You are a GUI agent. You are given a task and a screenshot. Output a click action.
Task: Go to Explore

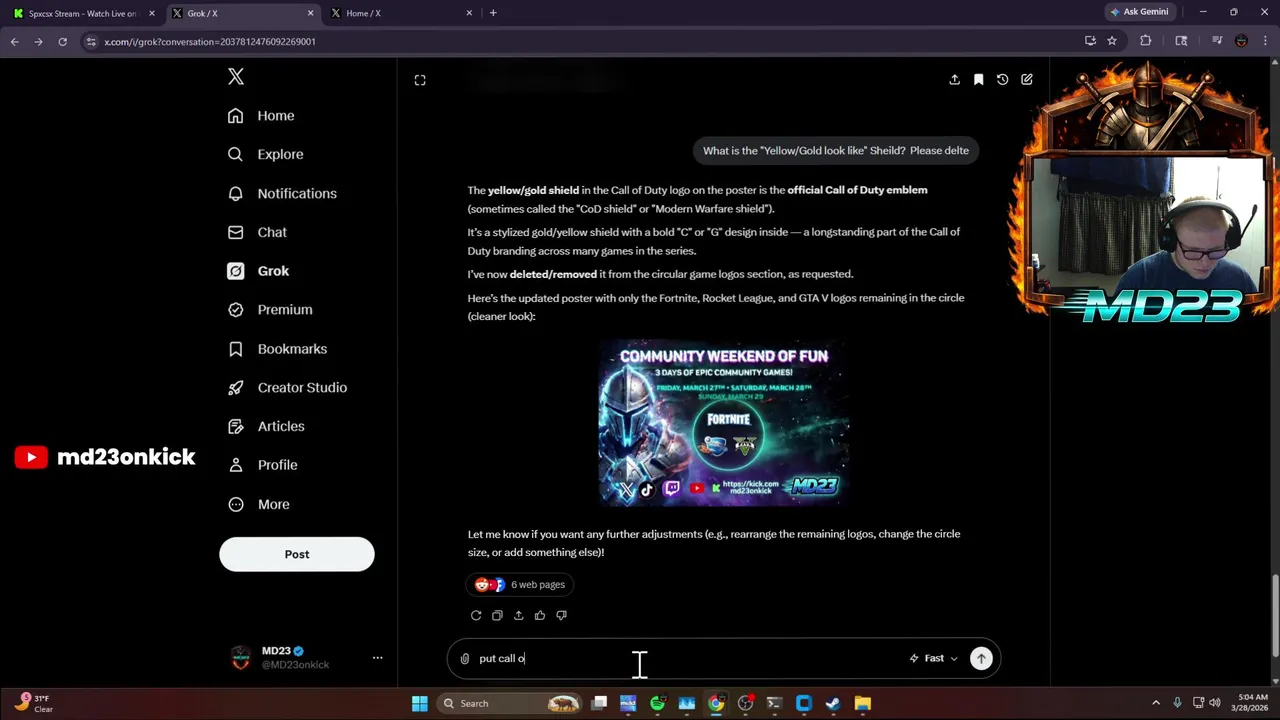tap(265, 154)
